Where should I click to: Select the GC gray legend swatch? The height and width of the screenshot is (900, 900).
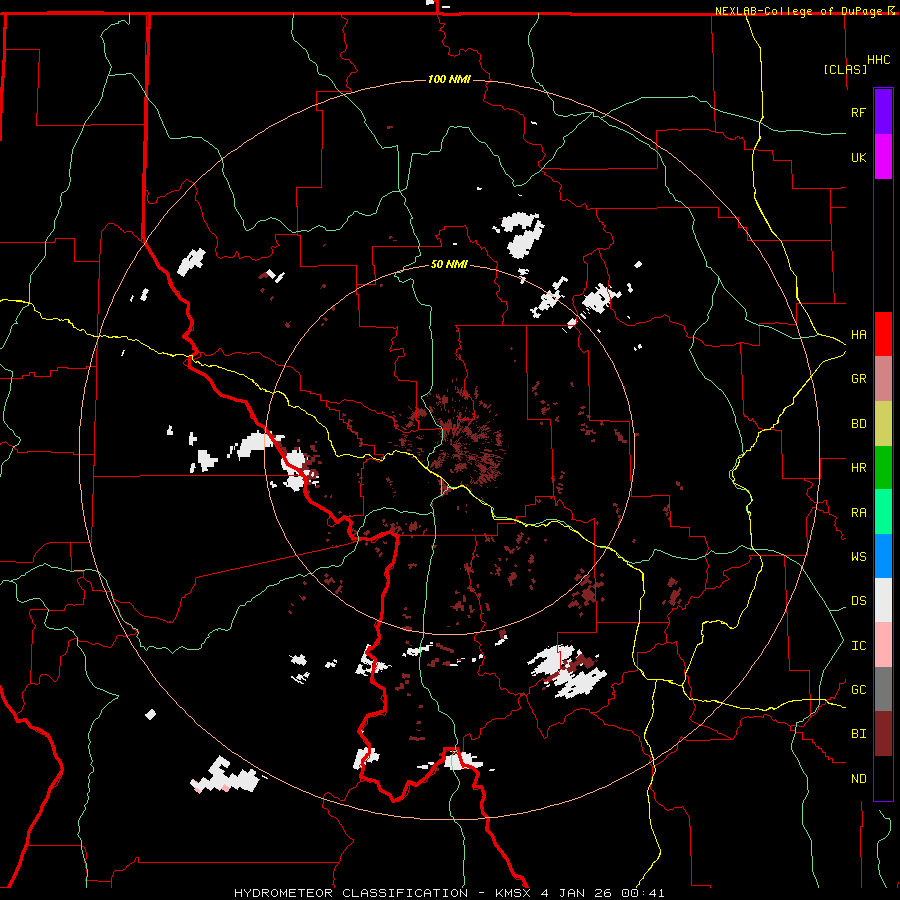click(883, 689)
